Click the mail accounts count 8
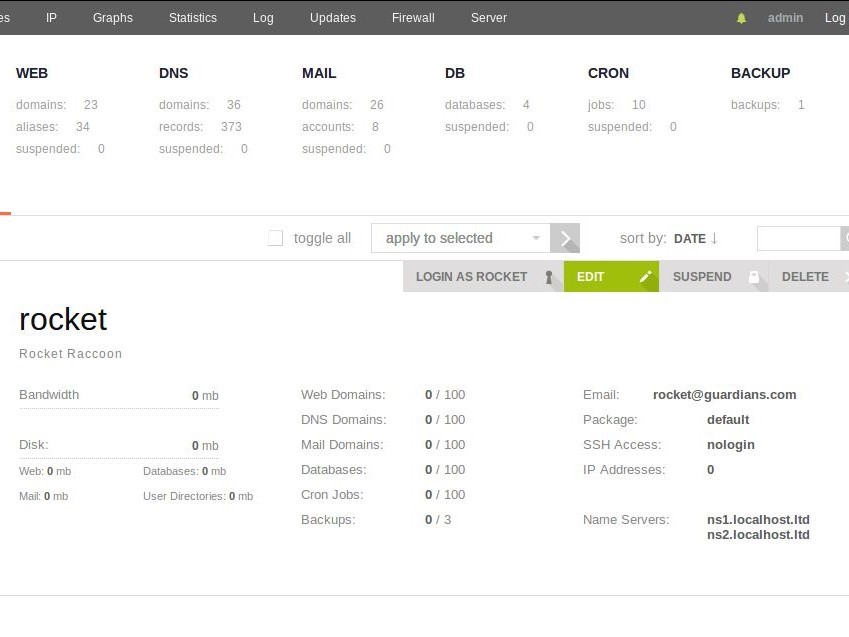 pos(375,127)
